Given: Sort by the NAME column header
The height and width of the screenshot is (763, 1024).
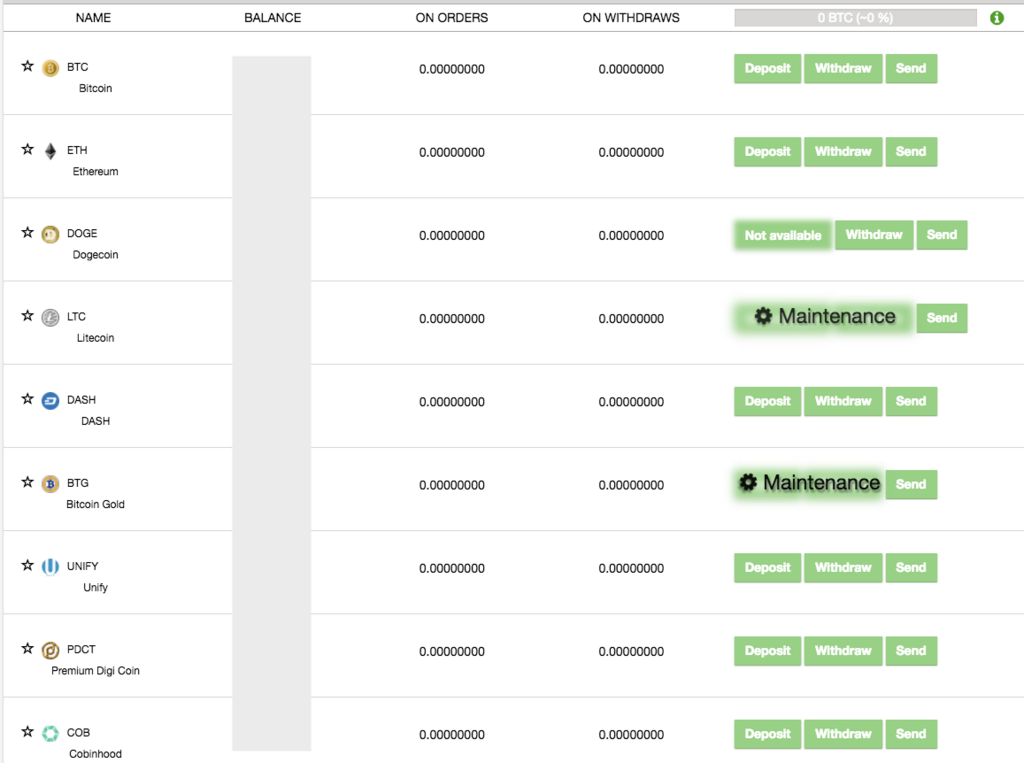Looking at the screenshot, I should tap(93, 18).
